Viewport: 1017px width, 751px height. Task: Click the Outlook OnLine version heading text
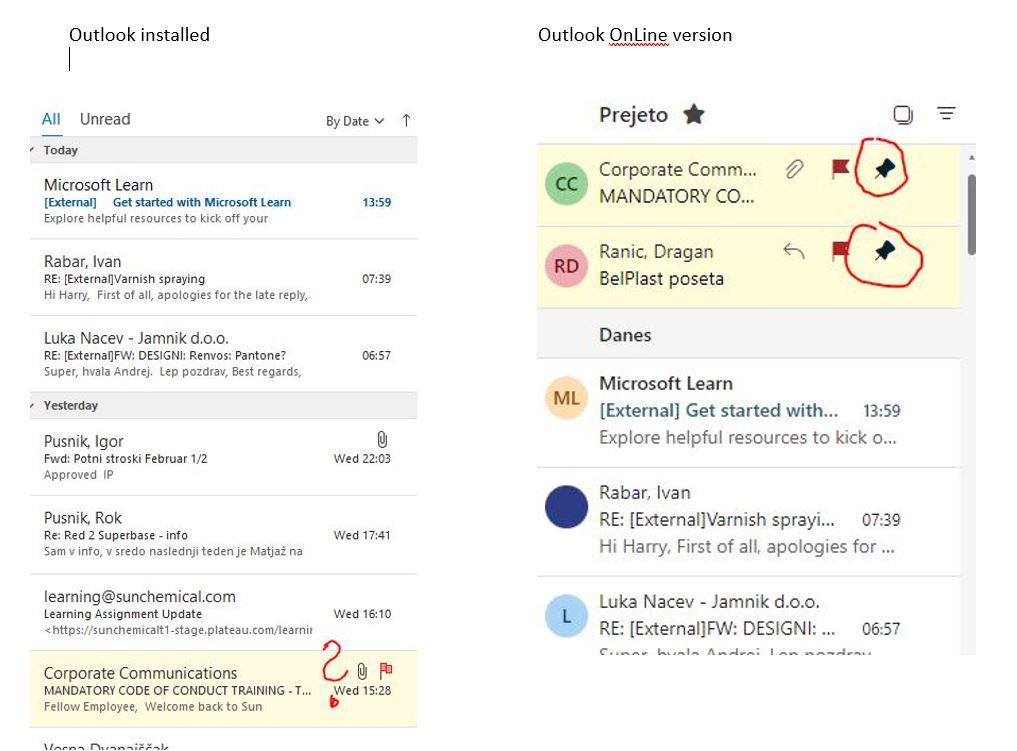point(635,34)
